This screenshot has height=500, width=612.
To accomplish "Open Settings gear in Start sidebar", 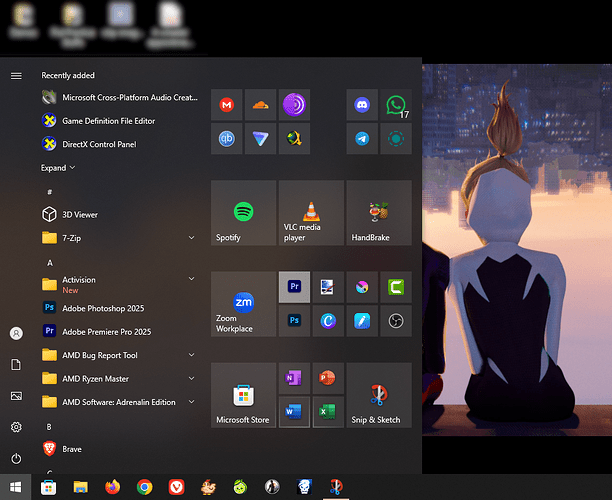I will coord(16,427).
